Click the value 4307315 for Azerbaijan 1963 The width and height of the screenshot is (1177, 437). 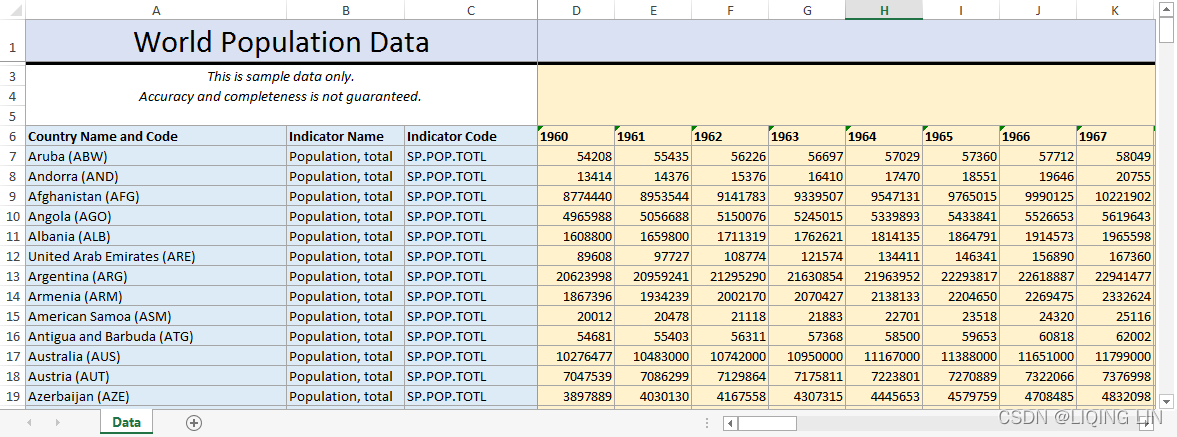tap(807, 395)
